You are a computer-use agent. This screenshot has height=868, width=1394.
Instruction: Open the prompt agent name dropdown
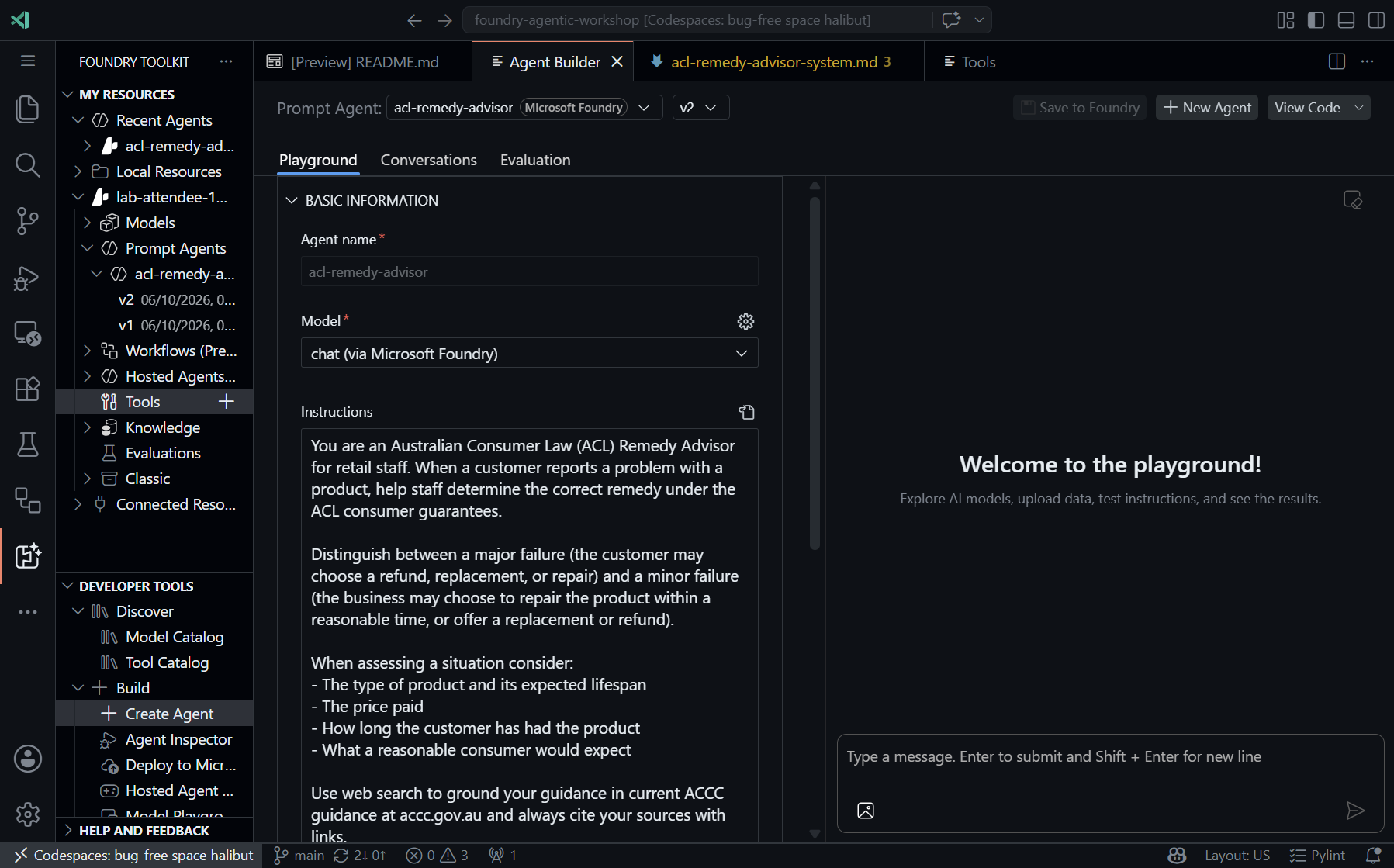click(524, 107)
